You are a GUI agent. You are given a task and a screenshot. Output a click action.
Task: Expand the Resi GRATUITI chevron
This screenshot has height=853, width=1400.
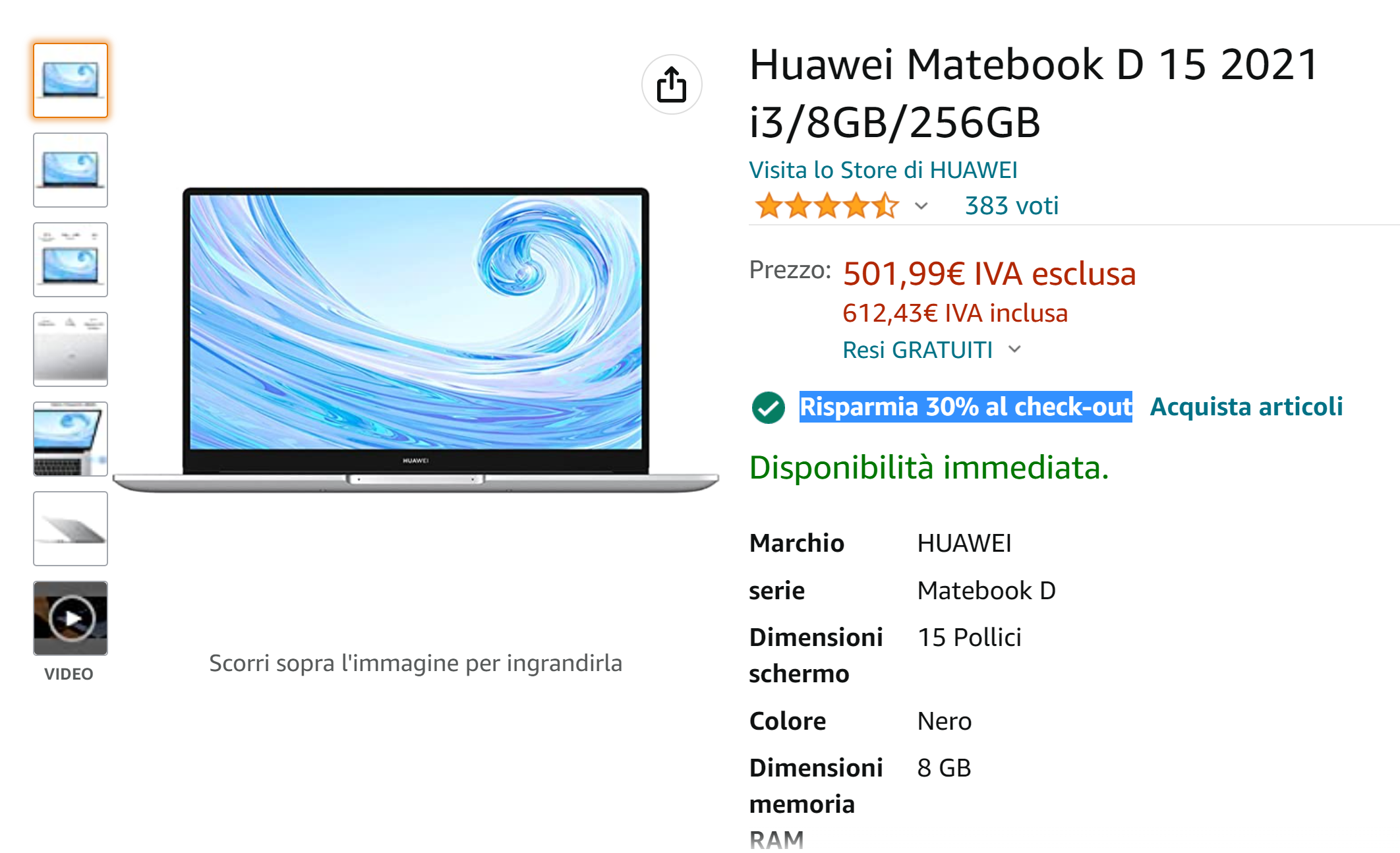pos(1015,349)
